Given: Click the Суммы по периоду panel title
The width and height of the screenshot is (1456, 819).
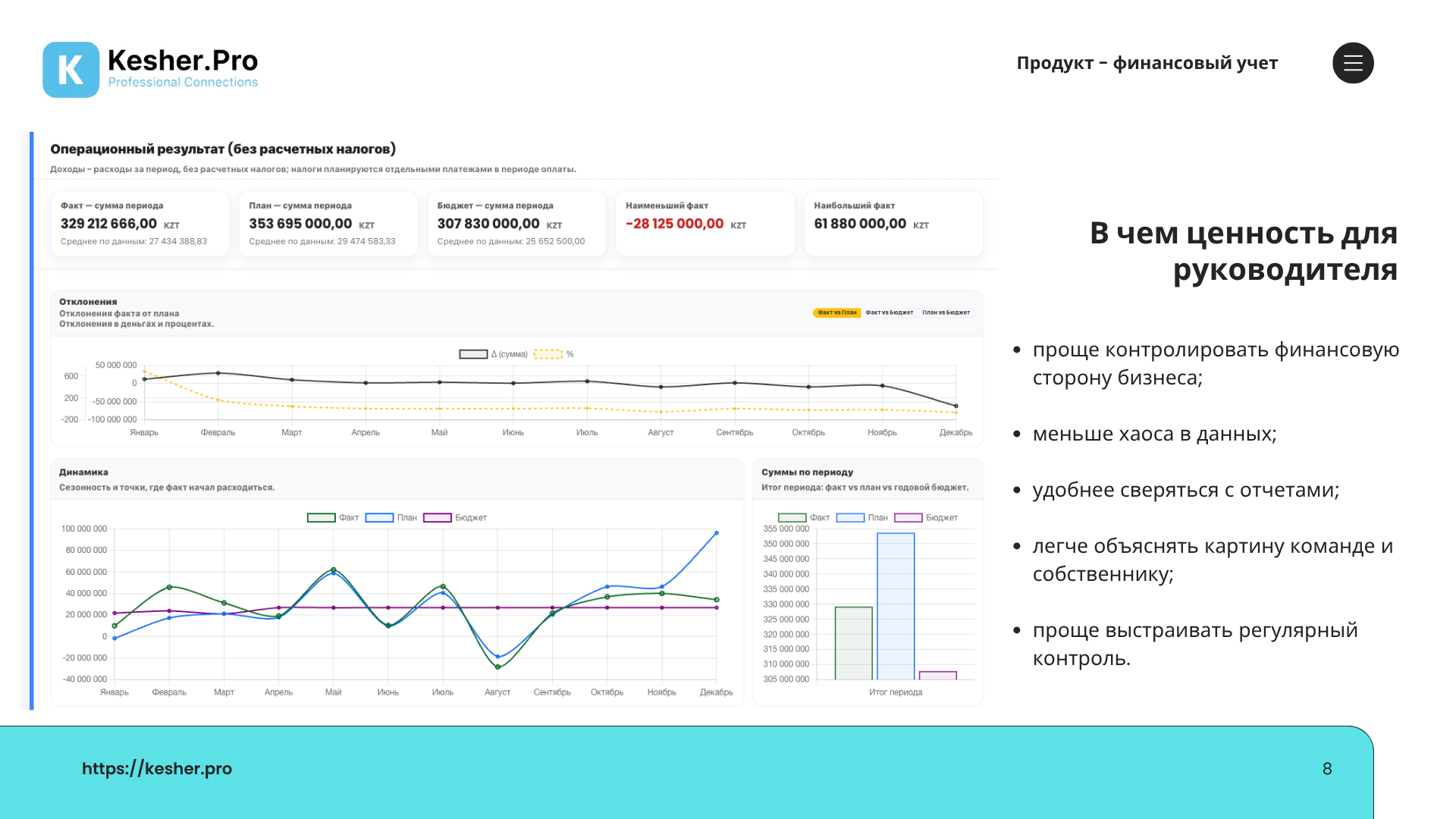Looking at the screenshot, I should [807, 472].
